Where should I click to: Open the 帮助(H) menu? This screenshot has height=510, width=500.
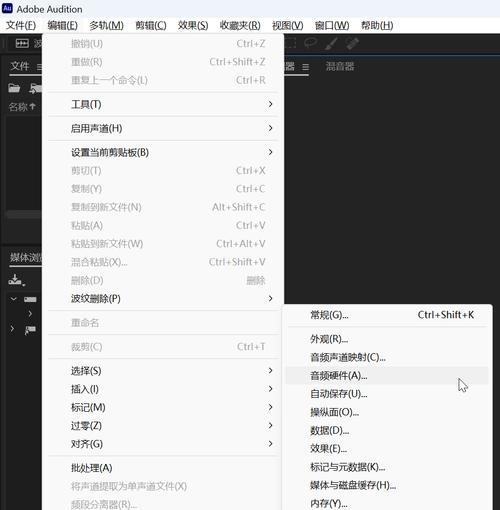pos(377,25)
